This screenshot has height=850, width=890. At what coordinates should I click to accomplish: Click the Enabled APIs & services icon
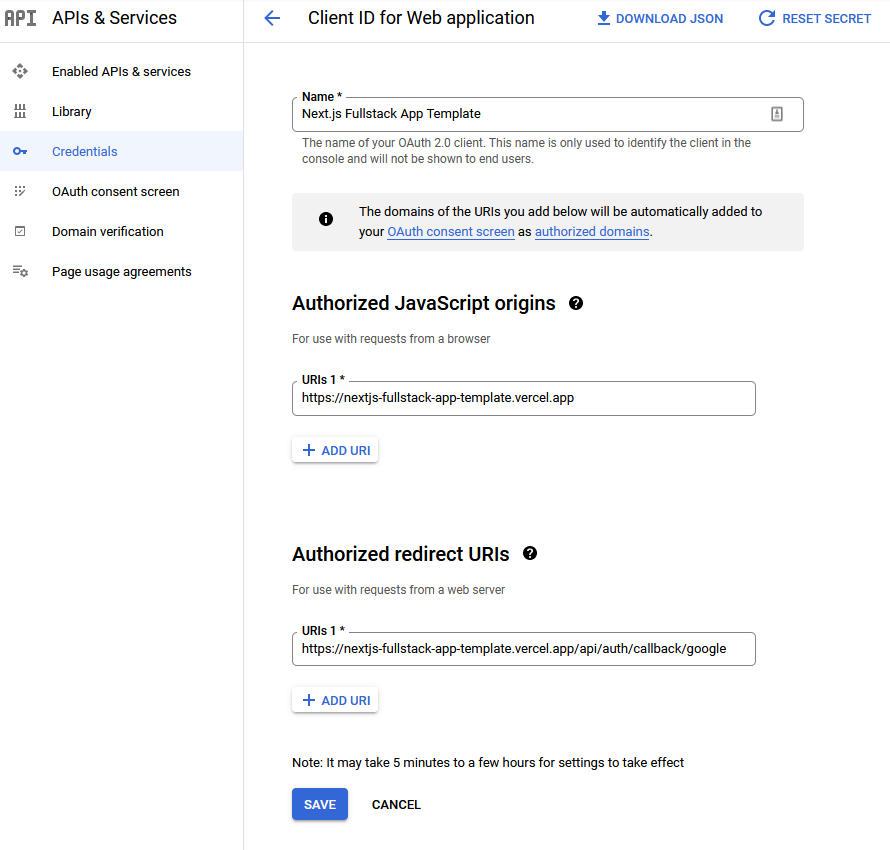pyautogui.click(x=20, y=71)
